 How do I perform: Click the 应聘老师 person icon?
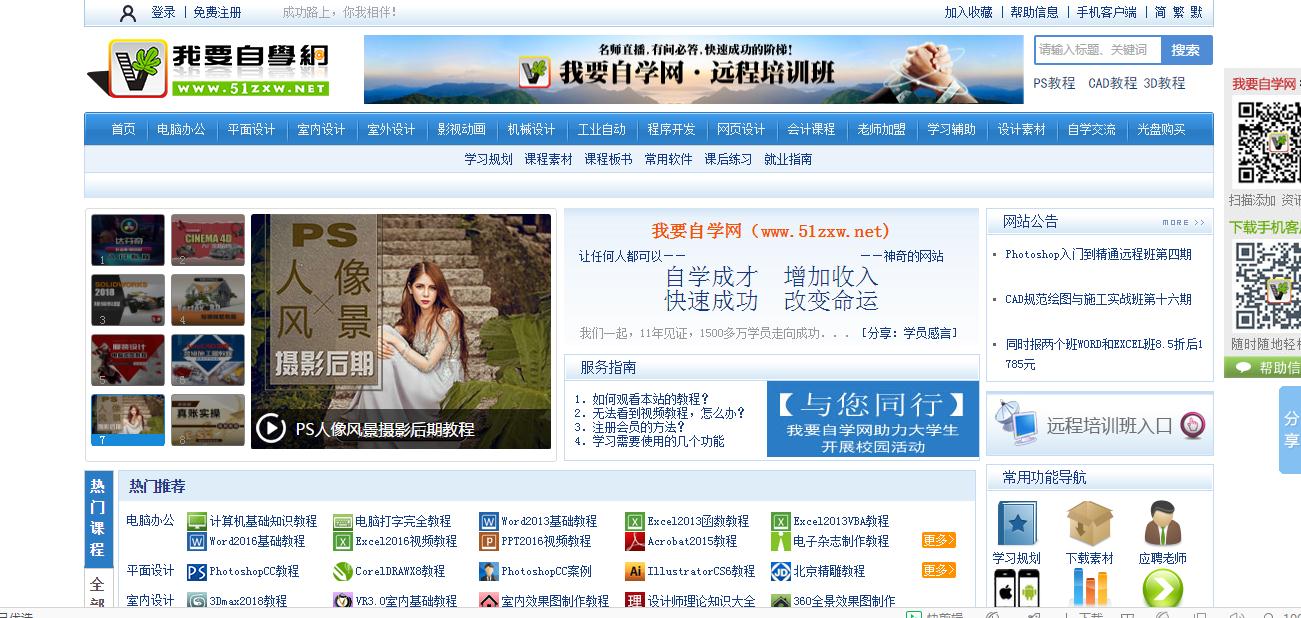tap(1162, 523)
